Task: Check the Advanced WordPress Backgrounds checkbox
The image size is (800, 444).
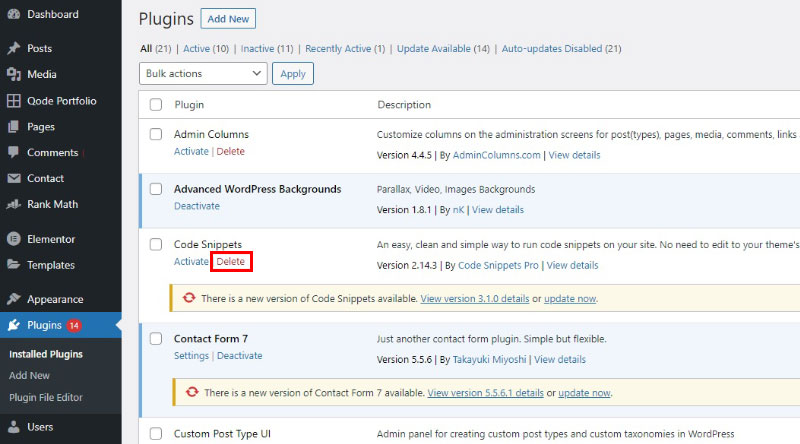Action: (156, 189)
